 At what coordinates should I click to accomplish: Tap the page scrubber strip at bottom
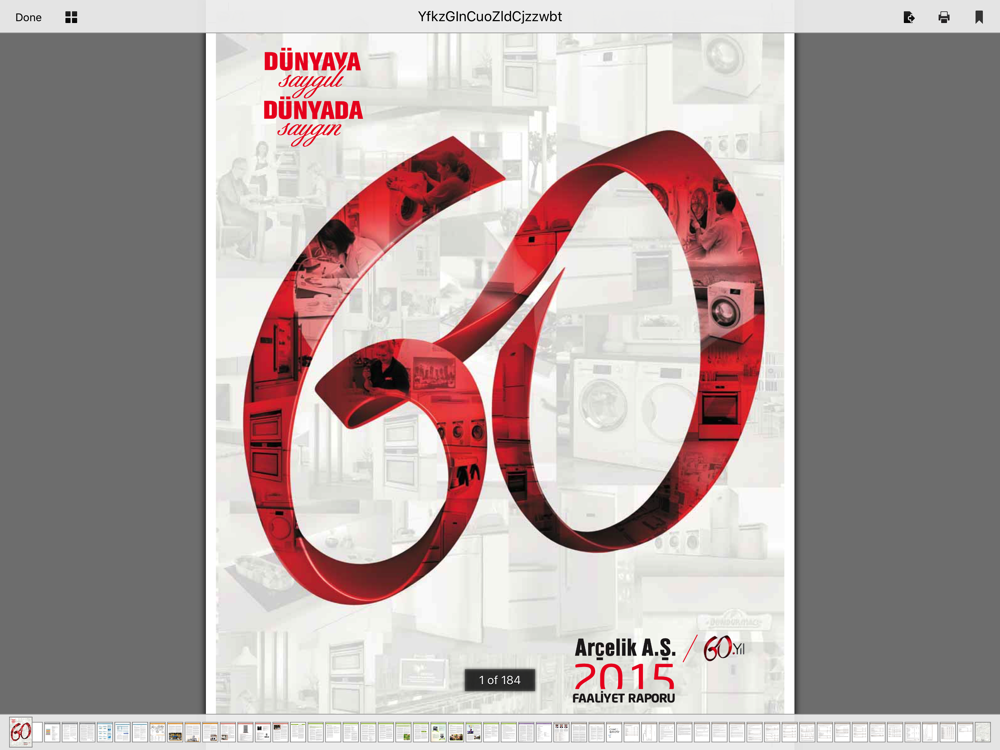tap(500, 732)
